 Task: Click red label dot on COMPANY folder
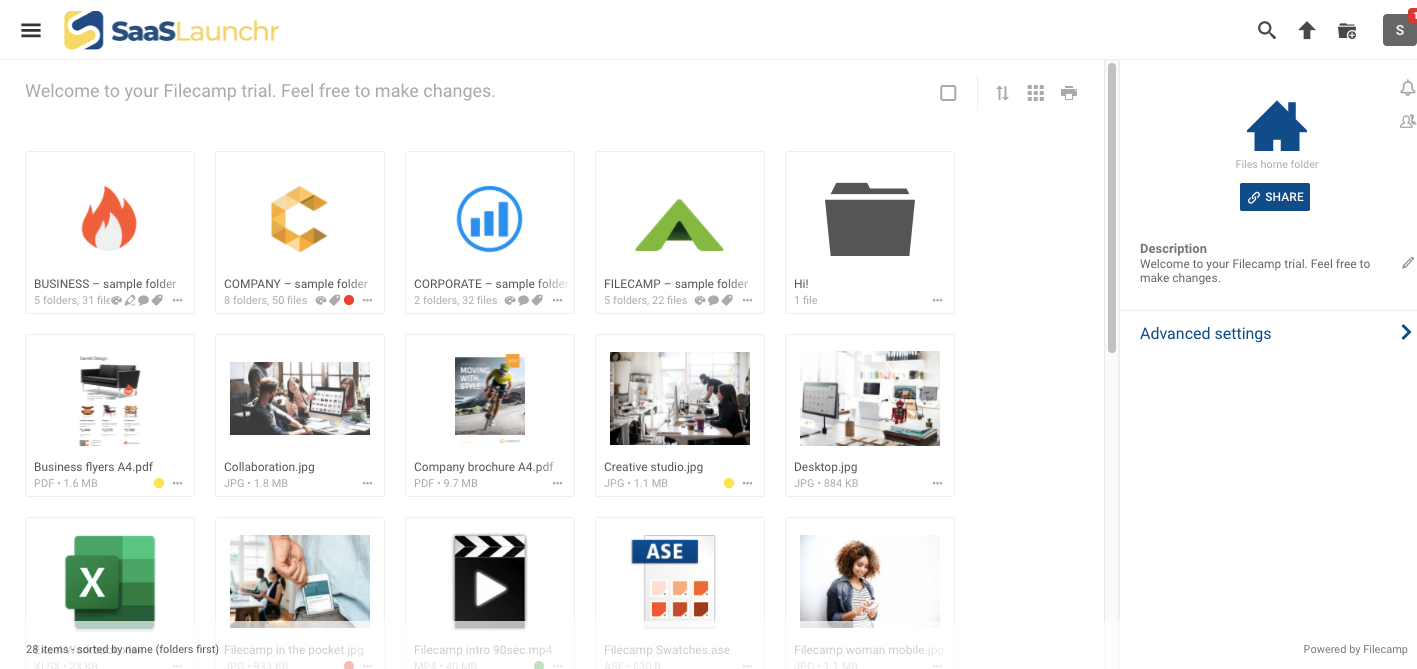[x=349, y=300]
